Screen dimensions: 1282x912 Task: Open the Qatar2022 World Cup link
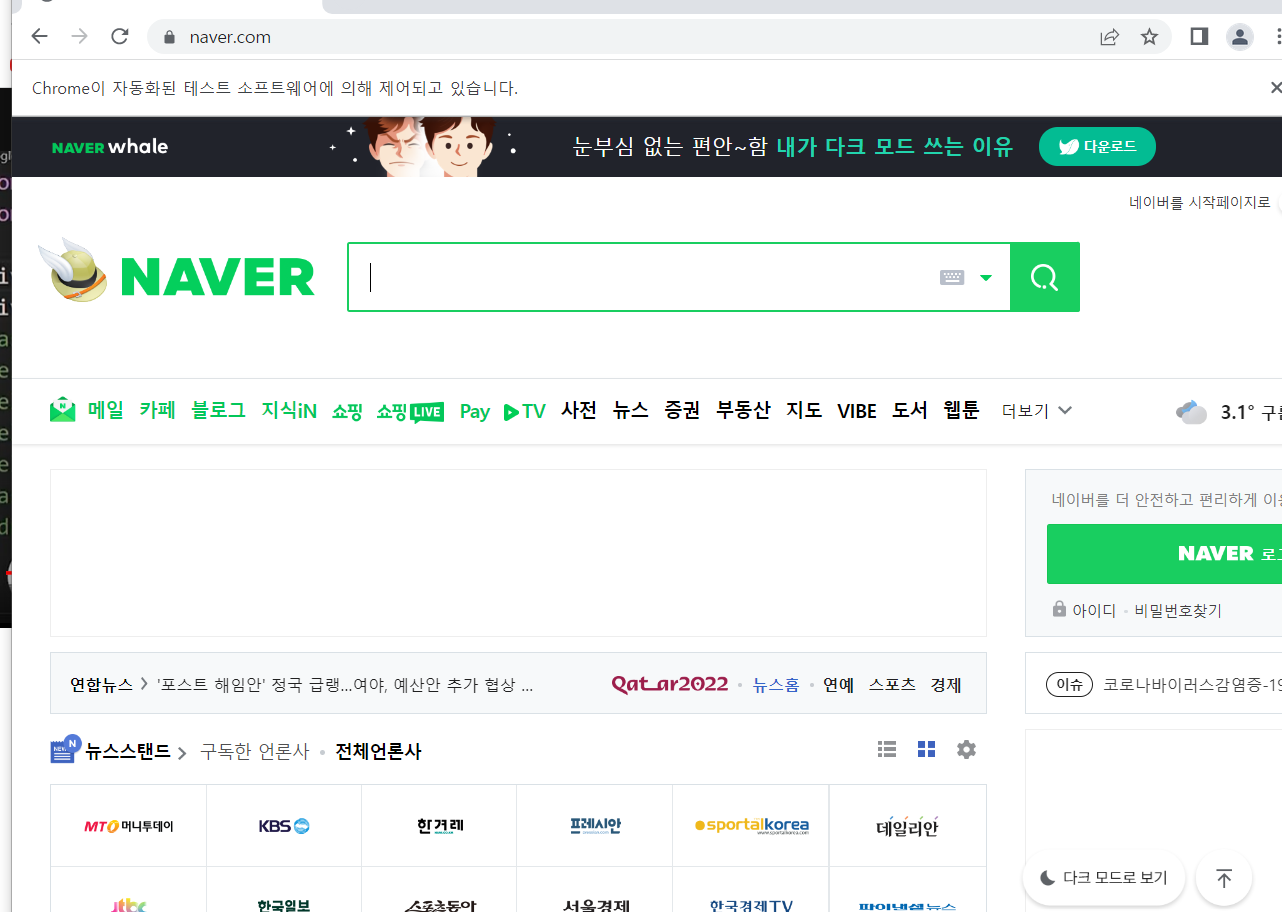pos(670,684)
